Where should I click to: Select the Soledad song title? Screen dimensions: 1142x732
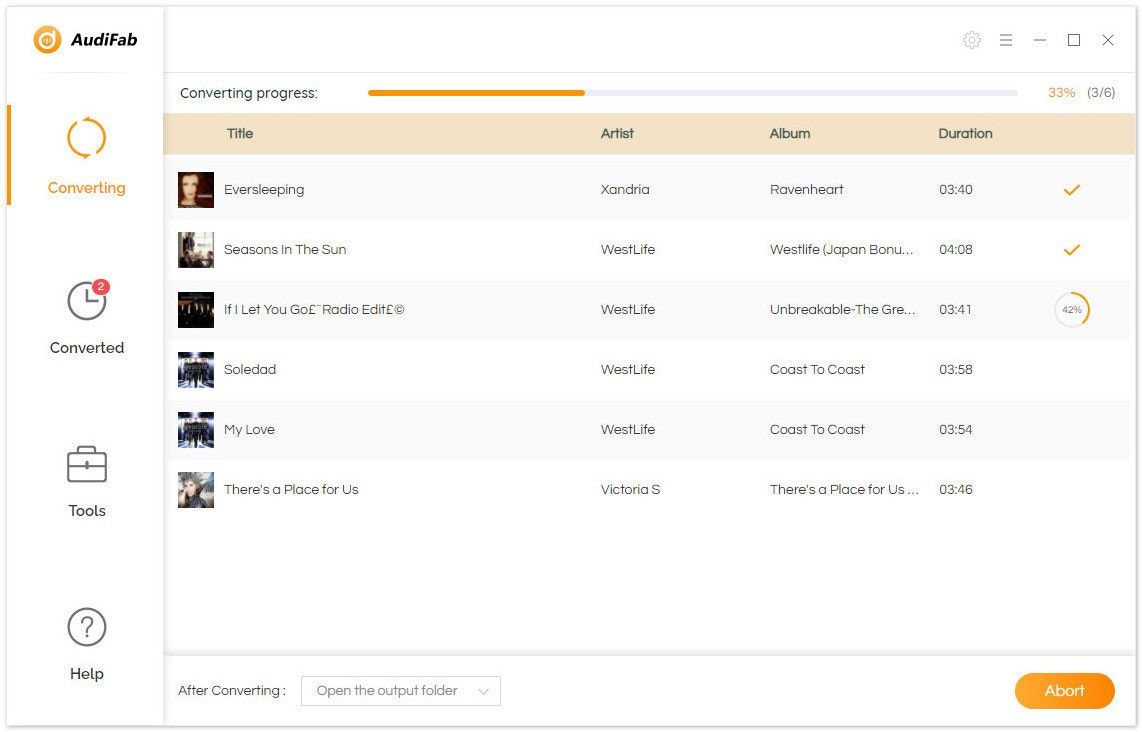pyautogui.click(x=250, y=369)
